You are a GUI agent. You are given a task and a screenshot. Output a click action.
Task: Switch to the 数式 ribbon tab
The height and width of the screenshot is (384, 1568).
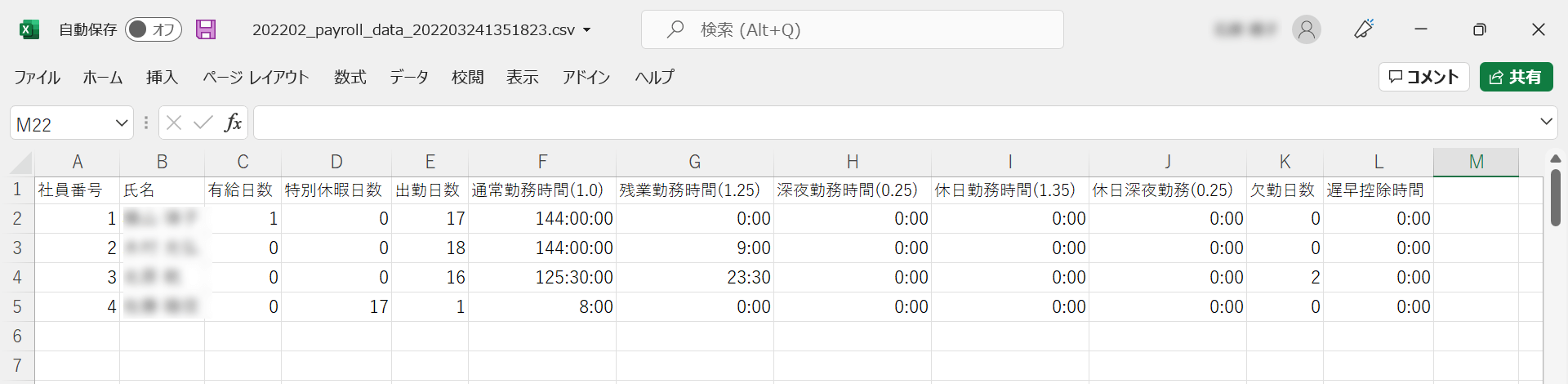click(x=350, y=78)
